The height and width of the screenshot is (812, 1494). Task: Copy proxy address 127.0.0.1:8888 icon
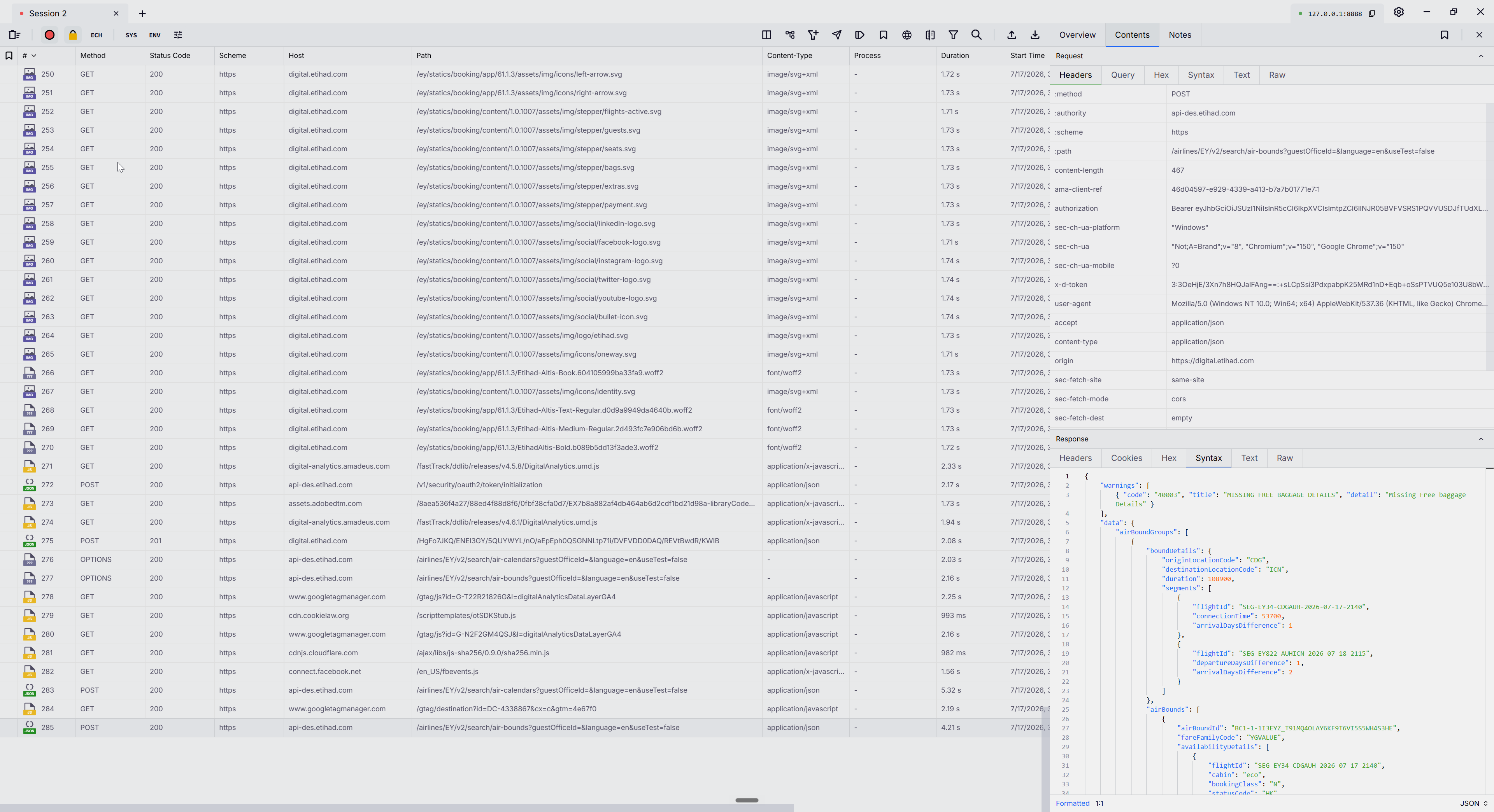point(1371,13)
